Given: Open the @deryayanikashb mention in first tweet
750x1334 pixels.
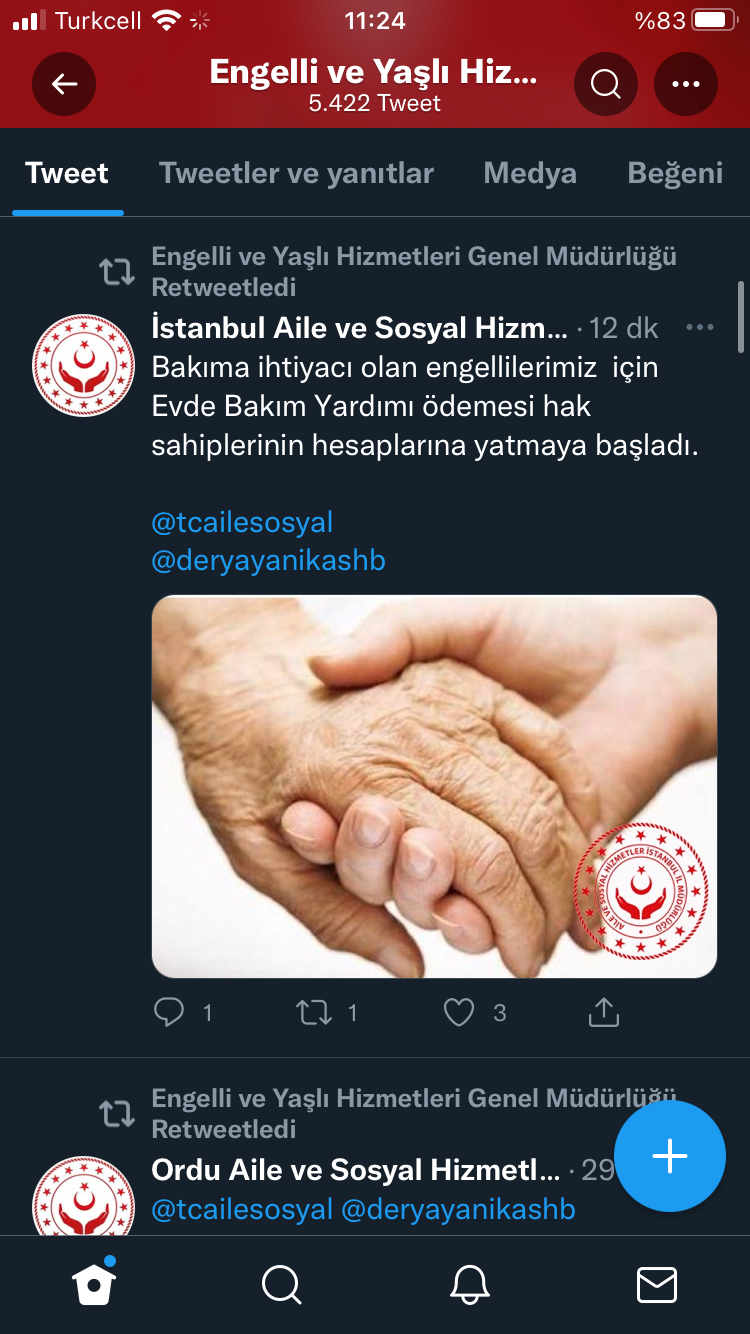Looking at the screenshot, I should 268,561.
